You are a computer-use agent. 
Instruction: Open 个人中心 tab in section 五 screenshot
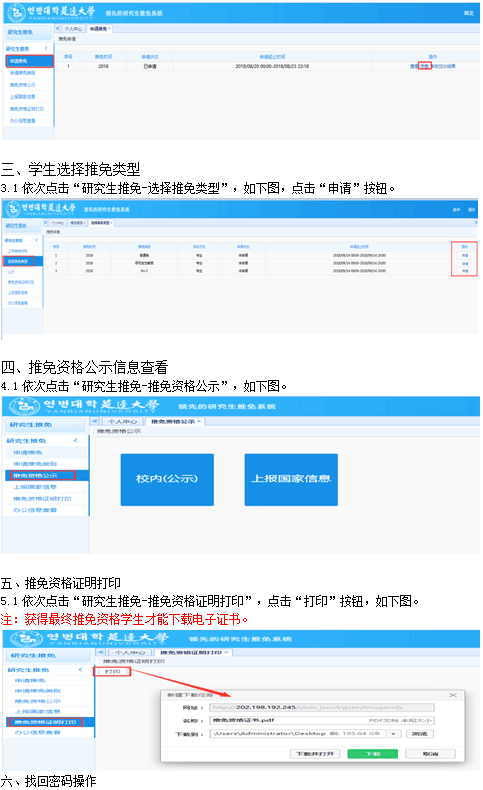tap(130, 652)
